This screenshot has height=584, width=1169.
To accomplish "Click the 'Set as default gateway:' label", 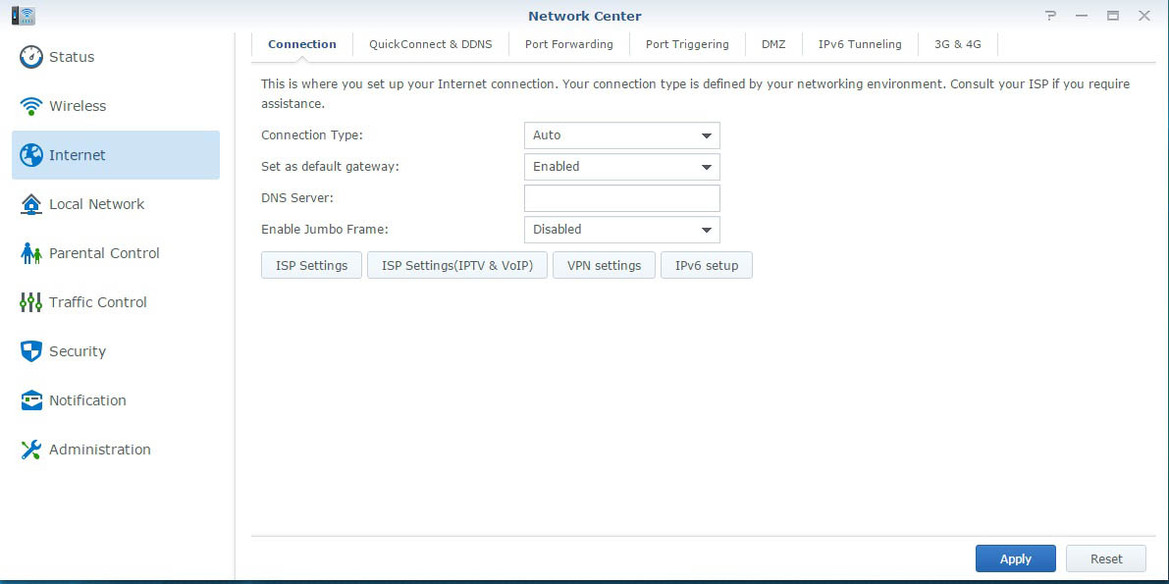I will 330,167.
